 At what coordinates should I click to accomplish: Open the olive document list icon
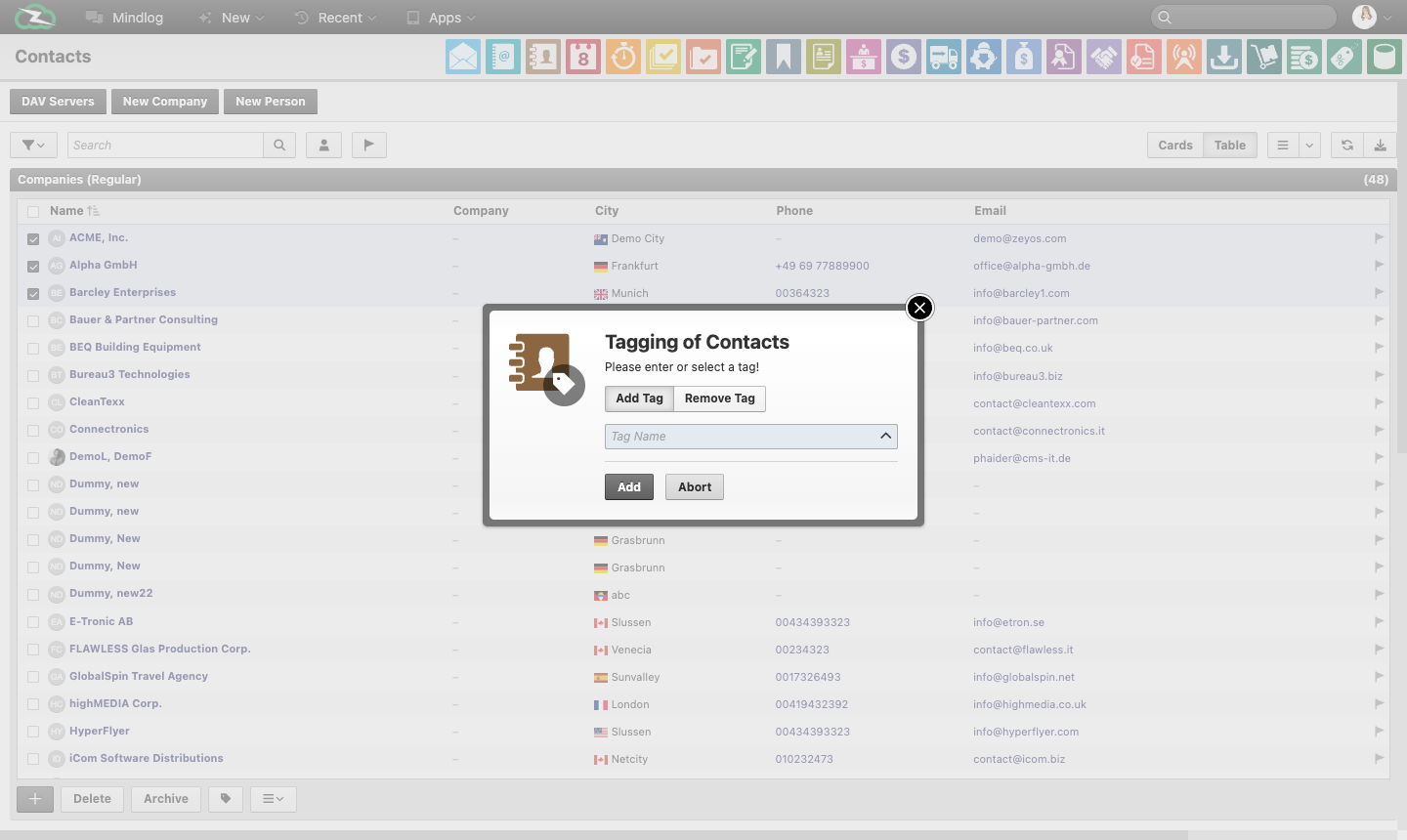click(824, 57)
